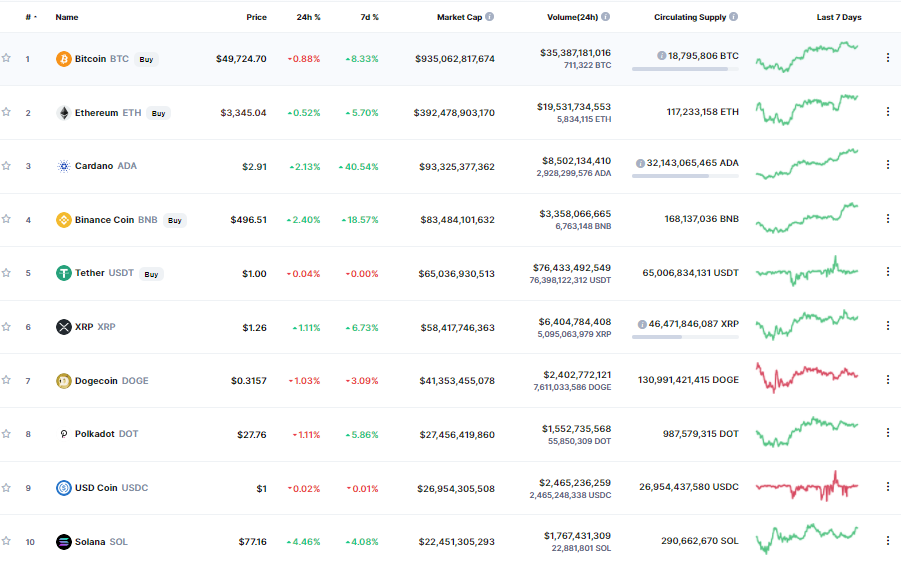This screenshot has height=567, width=901.
Task: Star USD Coin for the watchlist
Action: click(6, 487)
